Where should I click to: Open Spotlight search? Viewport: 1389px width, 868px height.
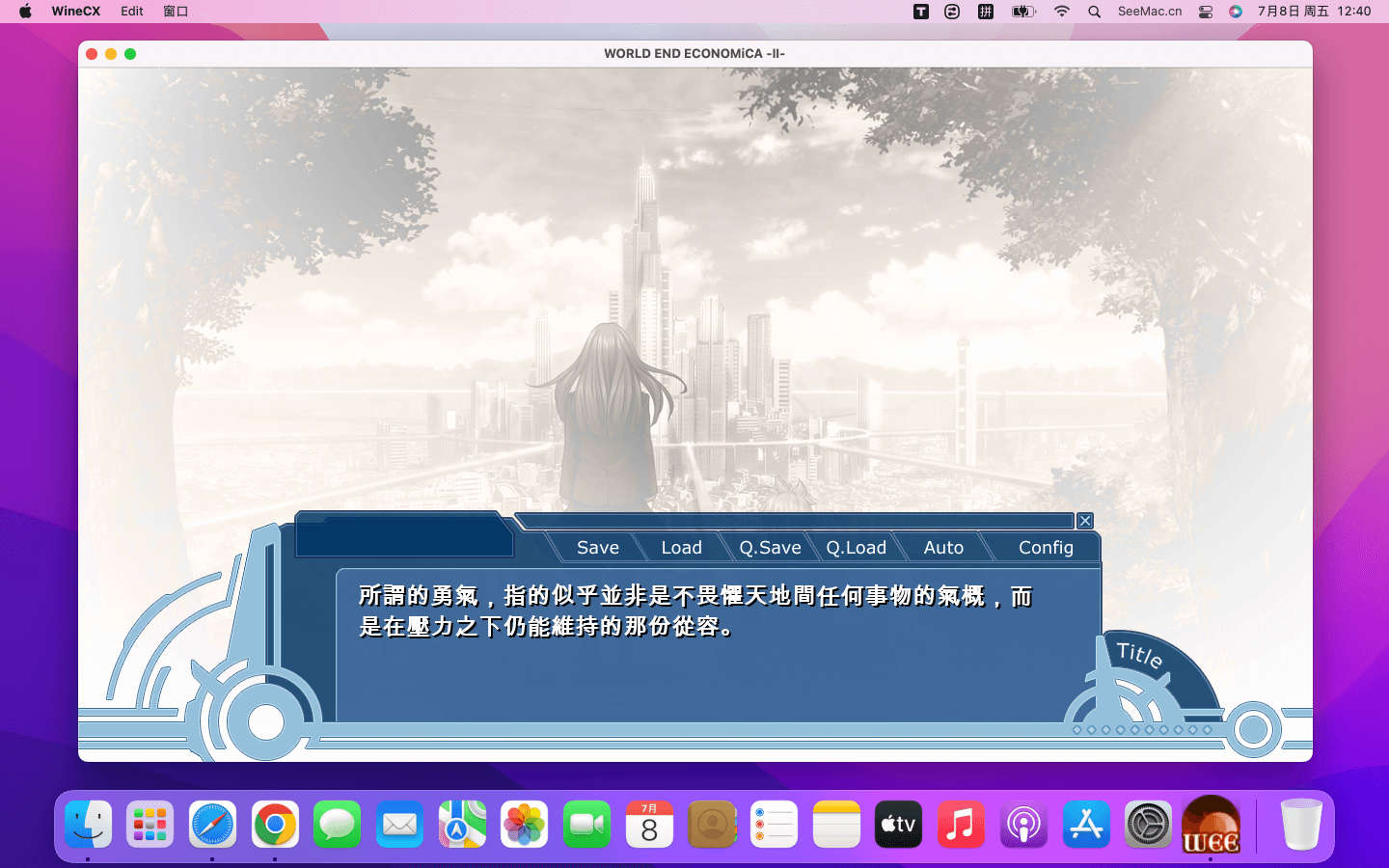coord(1094,12)
